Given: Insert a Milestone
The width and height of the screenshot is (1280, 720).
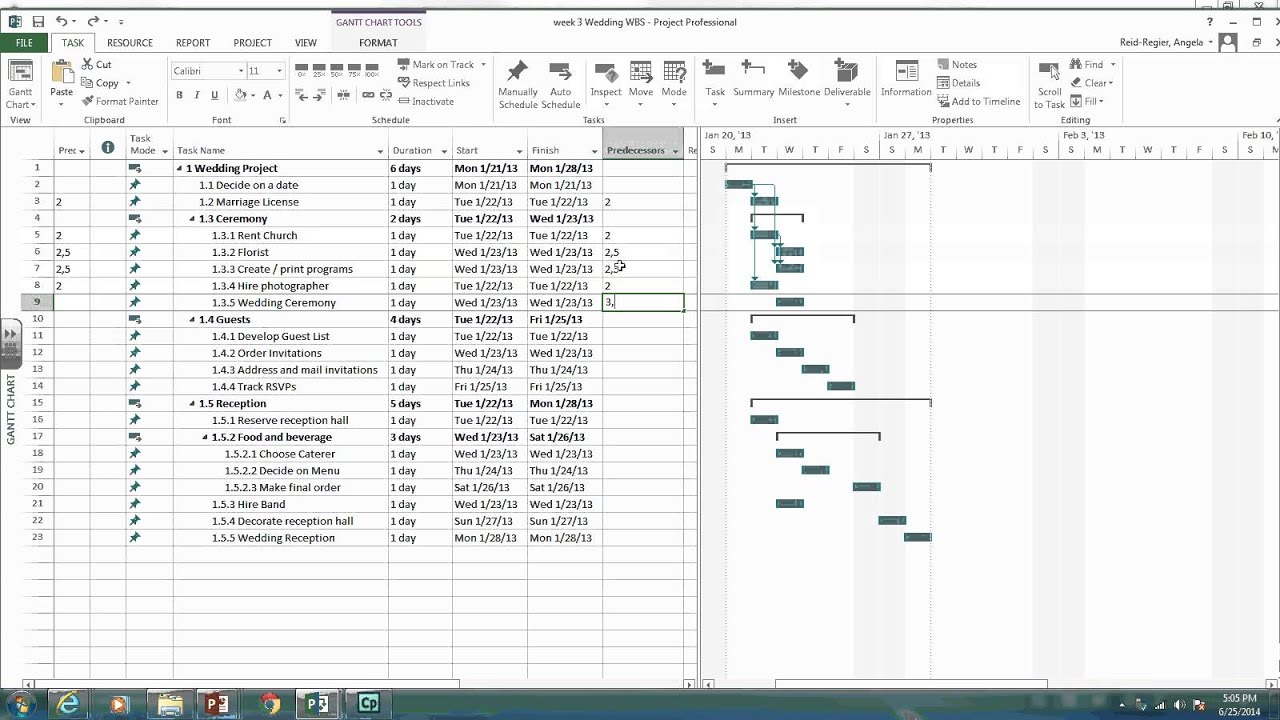Looking at the screenshot, I should (x=798, y=80).
